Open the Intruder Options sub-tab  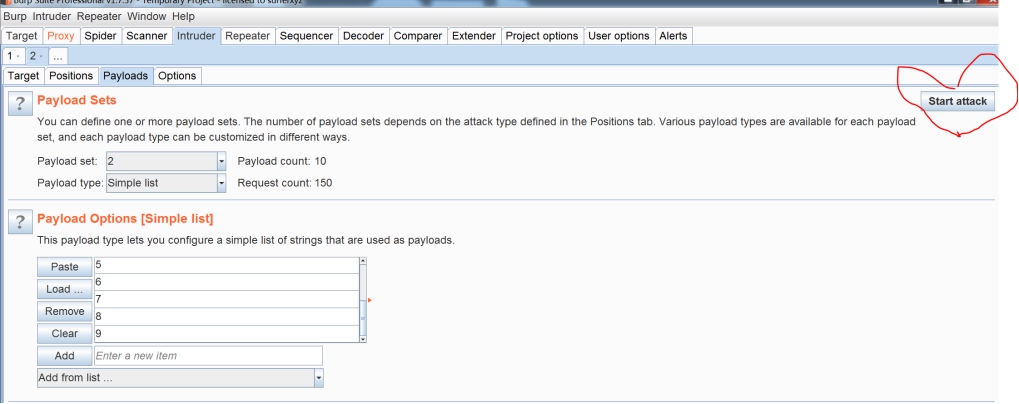point(177,76)
